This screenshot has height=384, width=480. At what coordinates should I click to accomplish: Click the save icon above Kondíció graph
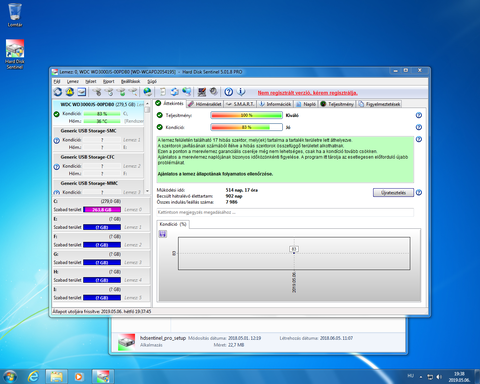(163, 234)
